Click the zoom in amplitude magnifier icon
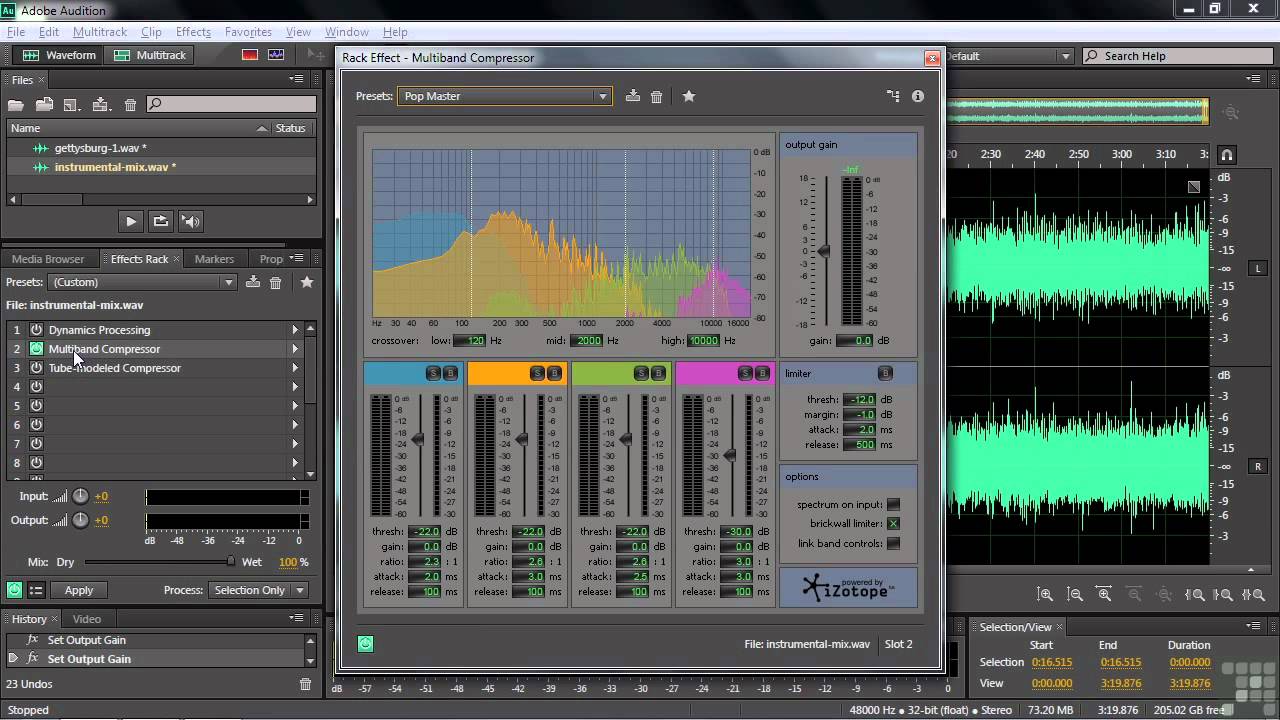1280x720 pixels. 1045,594
